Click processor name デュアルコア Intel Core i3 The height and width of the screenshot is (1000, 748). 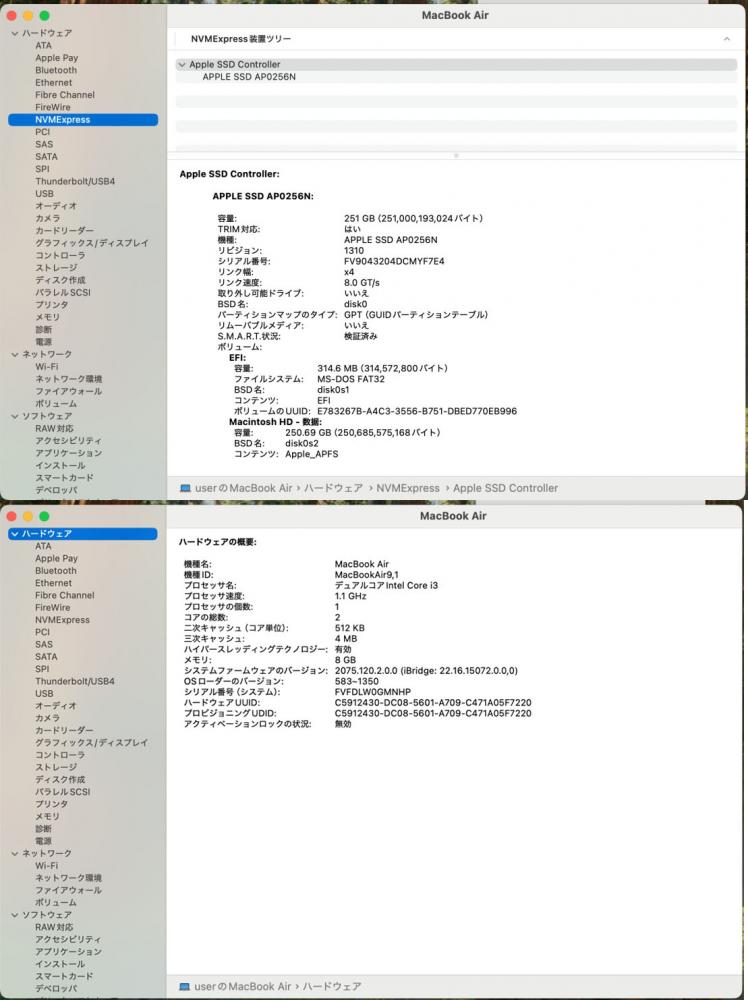click(386, 585)
